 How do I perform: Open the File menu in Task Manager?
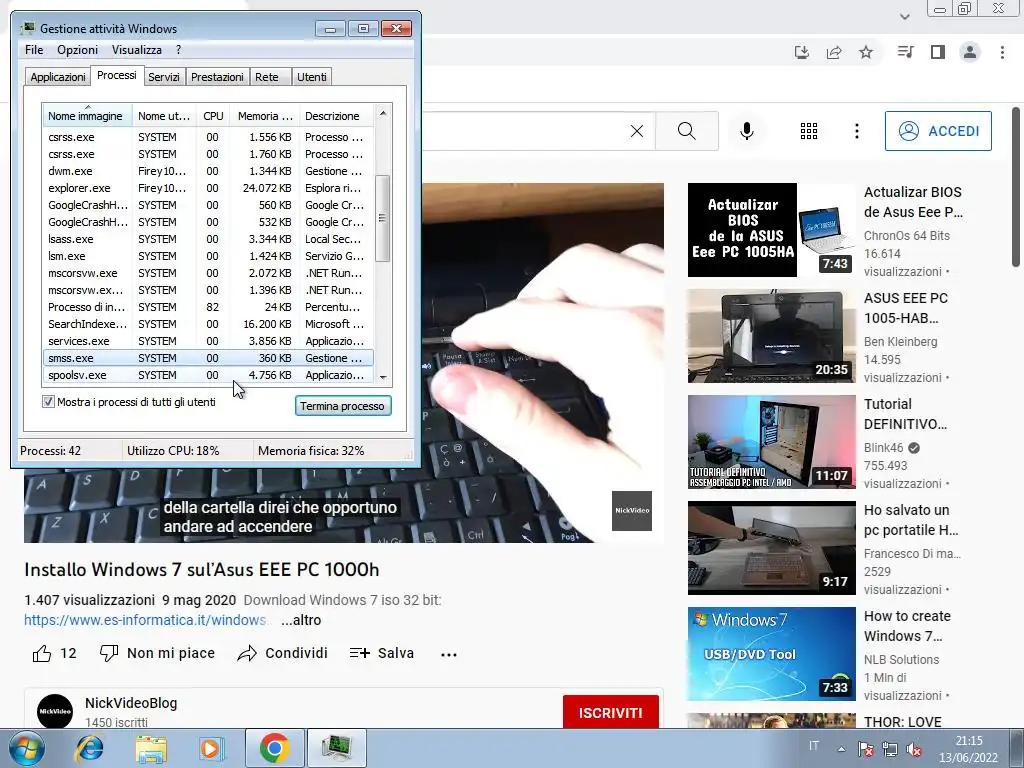tap(34, 50)
